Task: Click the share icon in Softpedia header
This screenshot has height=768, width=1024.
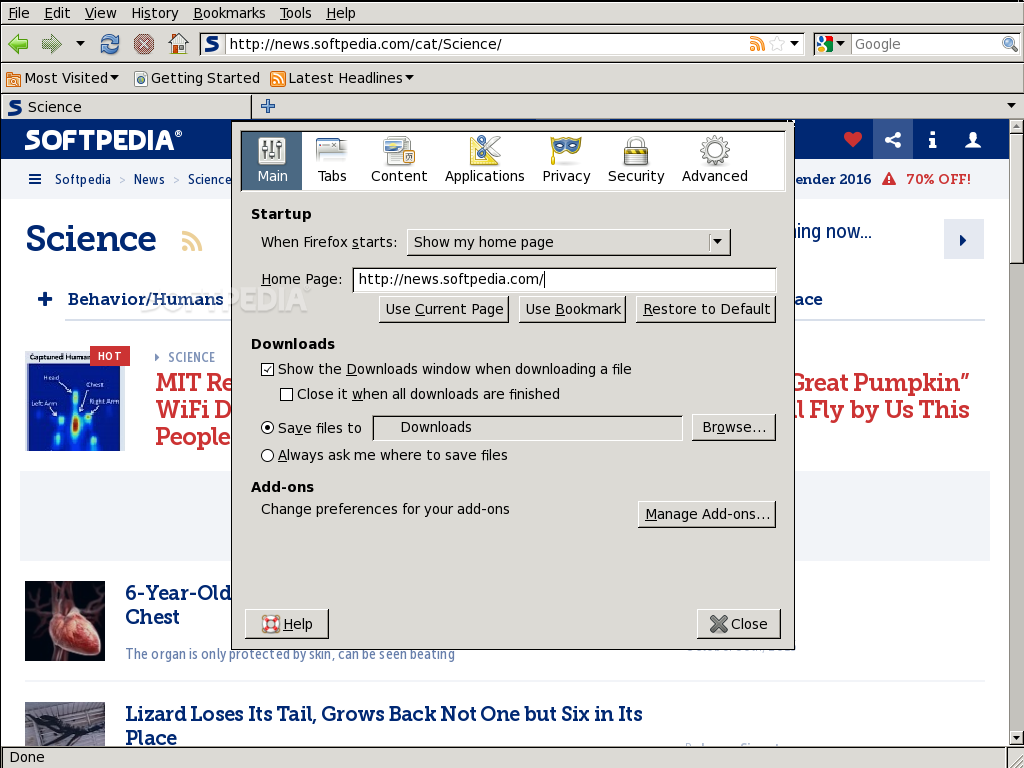Action: point(893,140)
